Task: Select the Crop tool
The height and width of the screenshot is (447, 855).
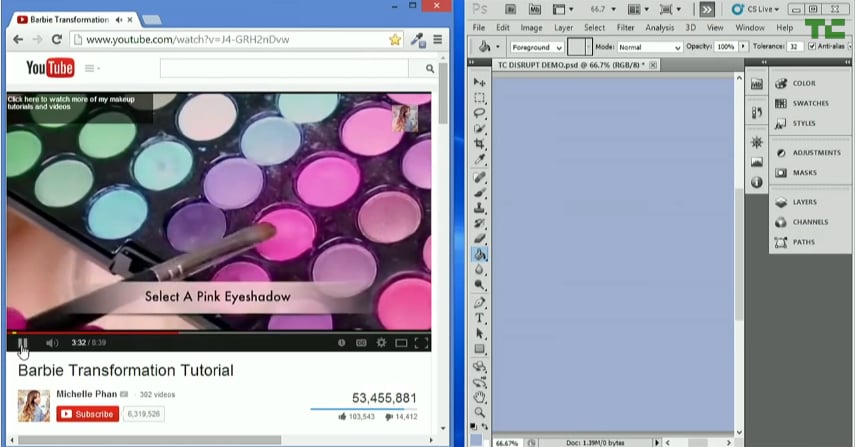Action: [479, 144]
